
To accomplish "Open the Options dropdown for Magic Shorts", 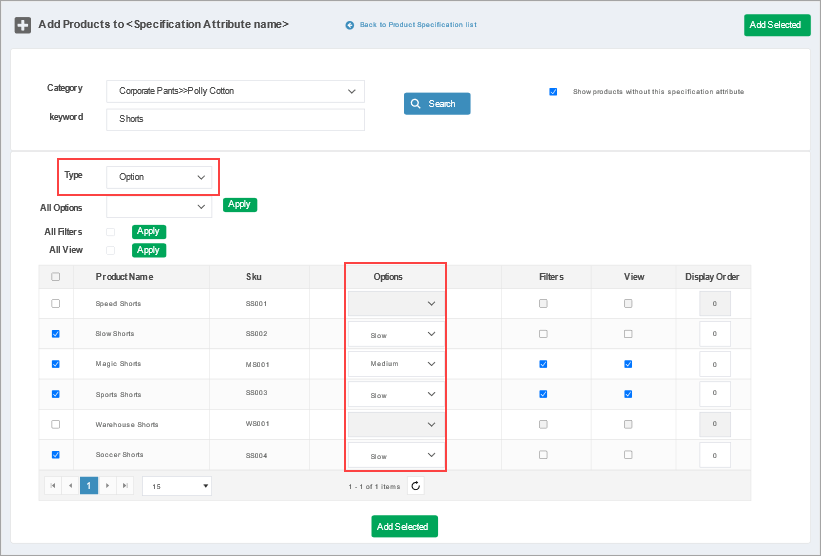I will pos(396,364).
